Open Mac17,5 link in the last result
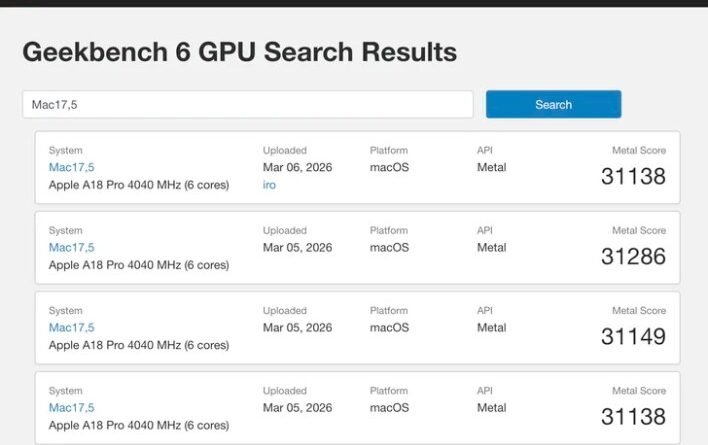Screen dimensions: 708x445 (71, 407)
